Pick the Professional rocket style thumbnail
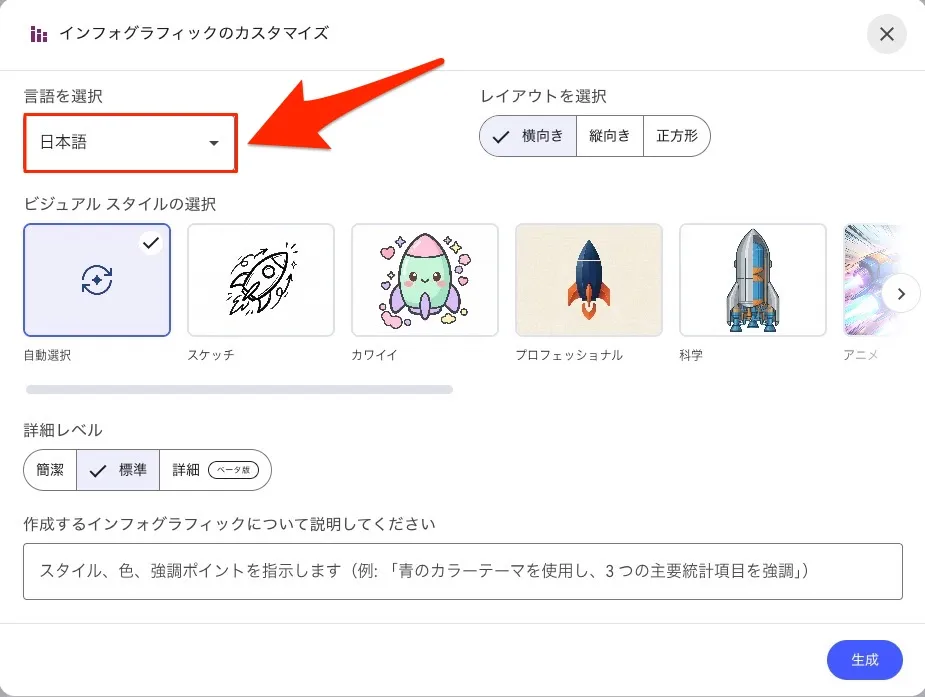Viewport: 925px width, 697px height. [x=589, y=280]
